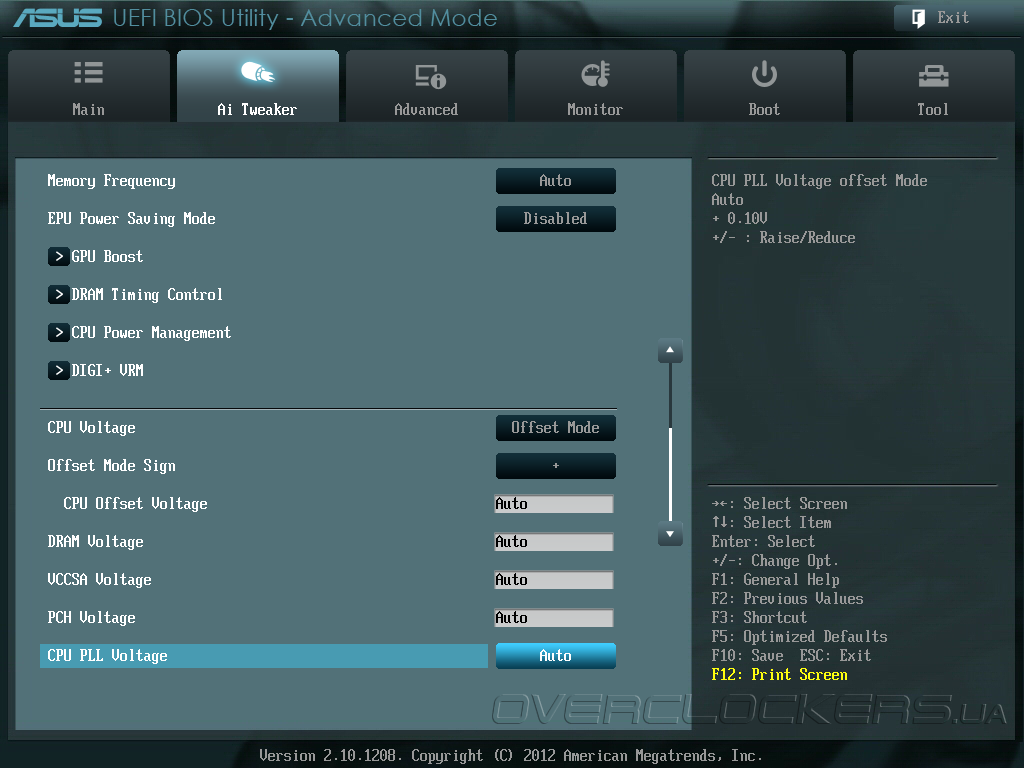Screen dimensions: 1024x768
Task: Click the Exit door icon
Action: (x=918, y=18)
